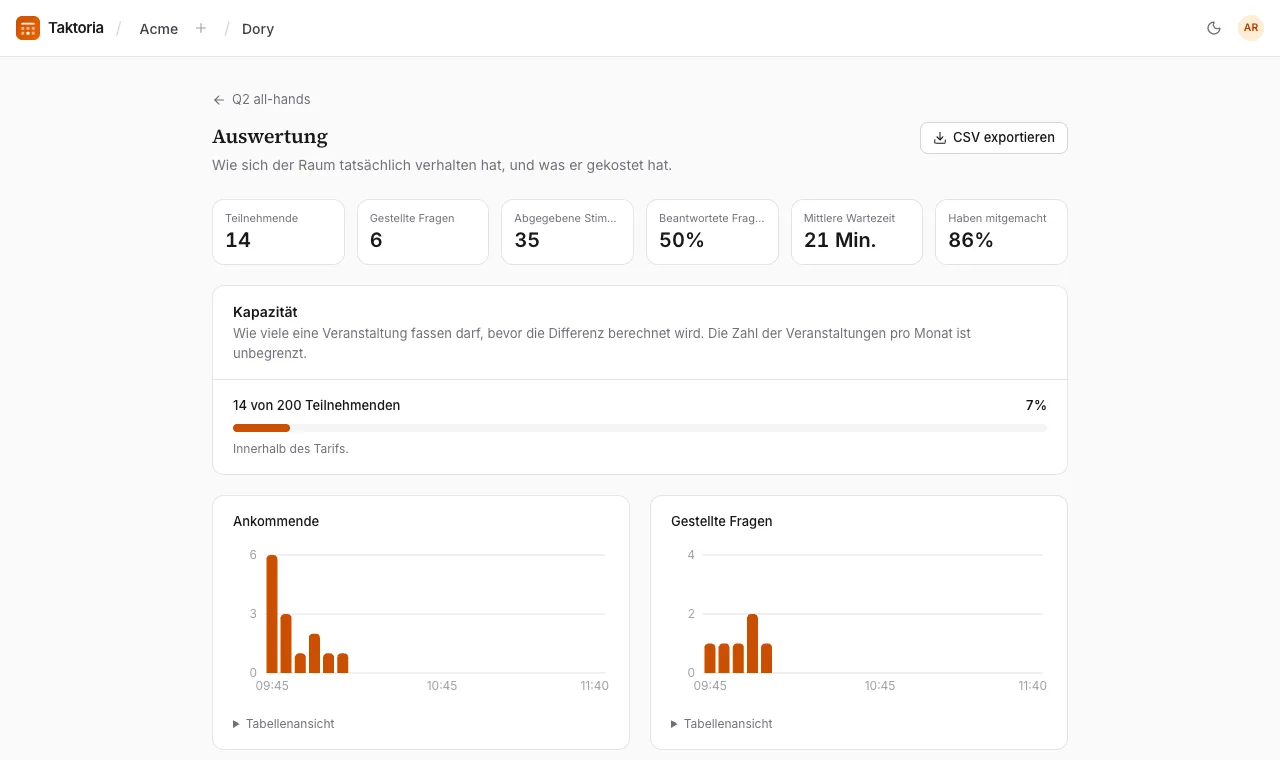Expand Tabellenansicht under Gestellte Fragen chart
1280x760 pixels.
click(x=722, y=724)
